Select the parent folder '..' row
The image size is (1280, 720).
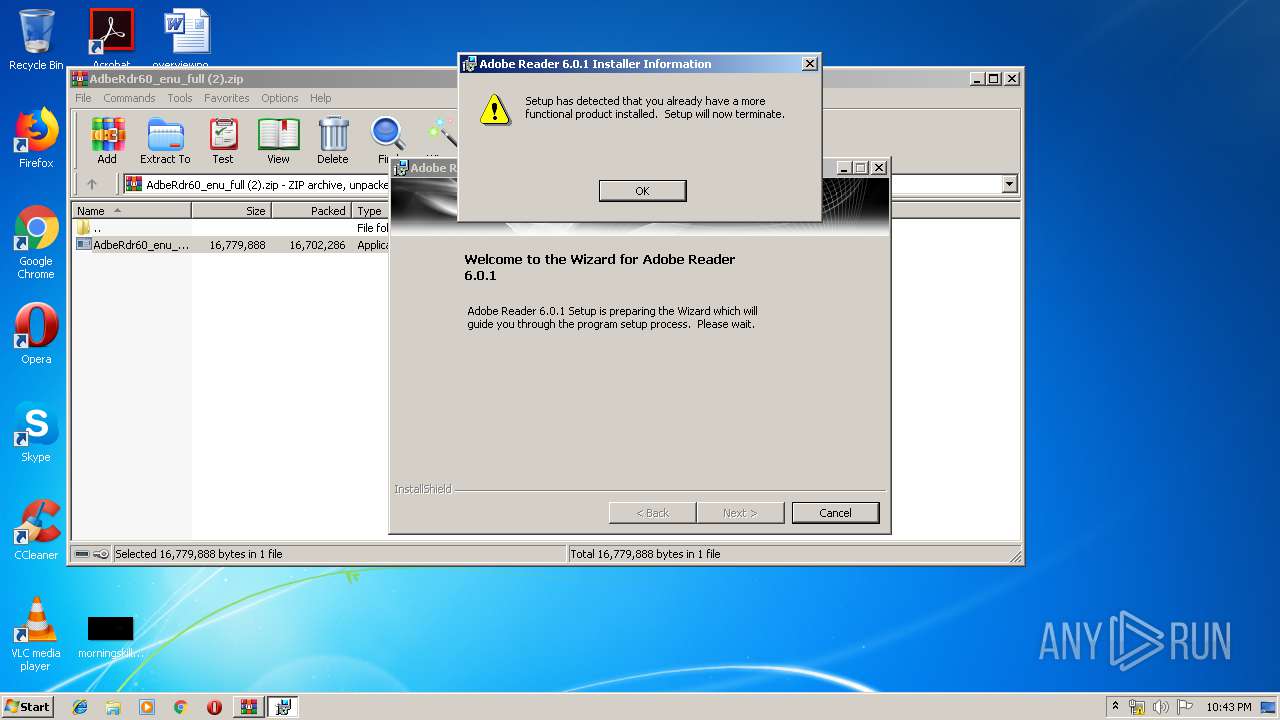click(x=232, y=228)
